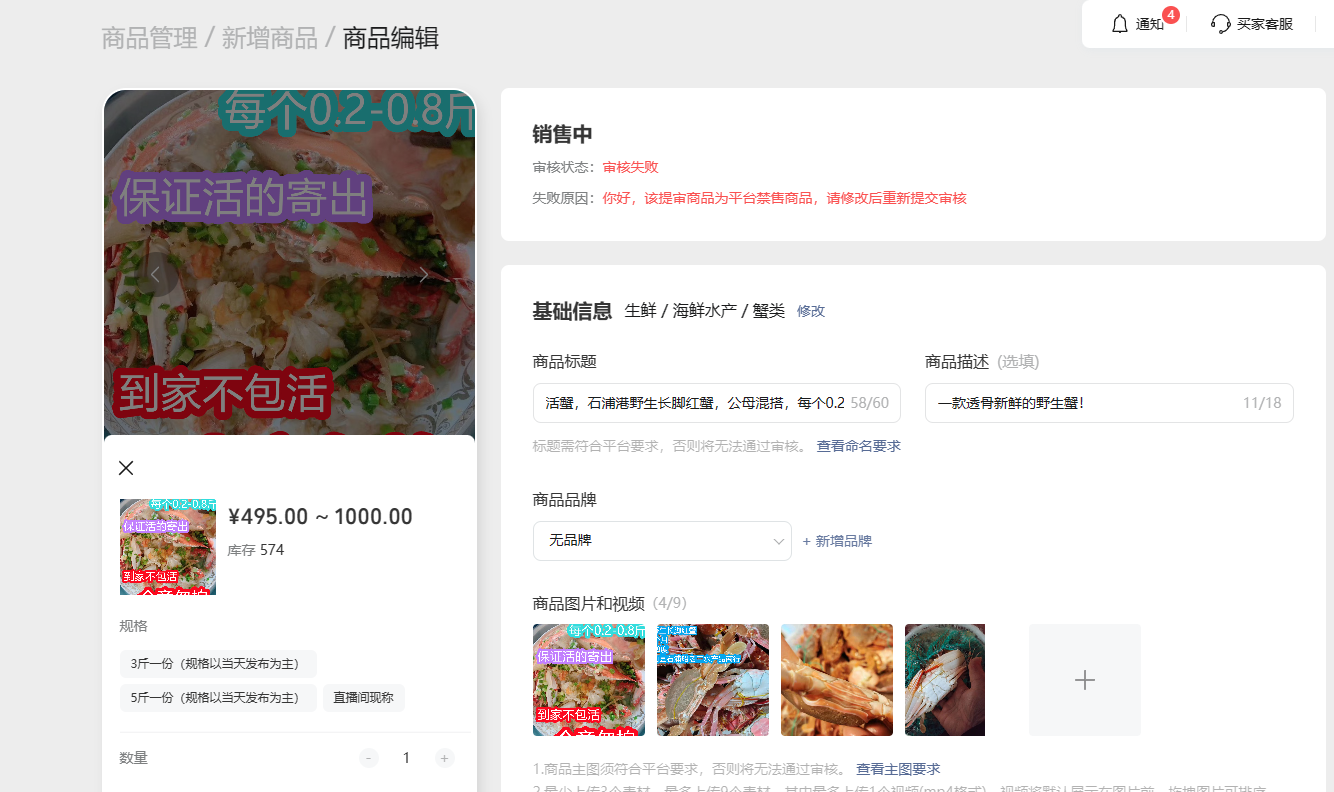Click the failure reason message text
The image size is (1334, 792).
[784, 198]
